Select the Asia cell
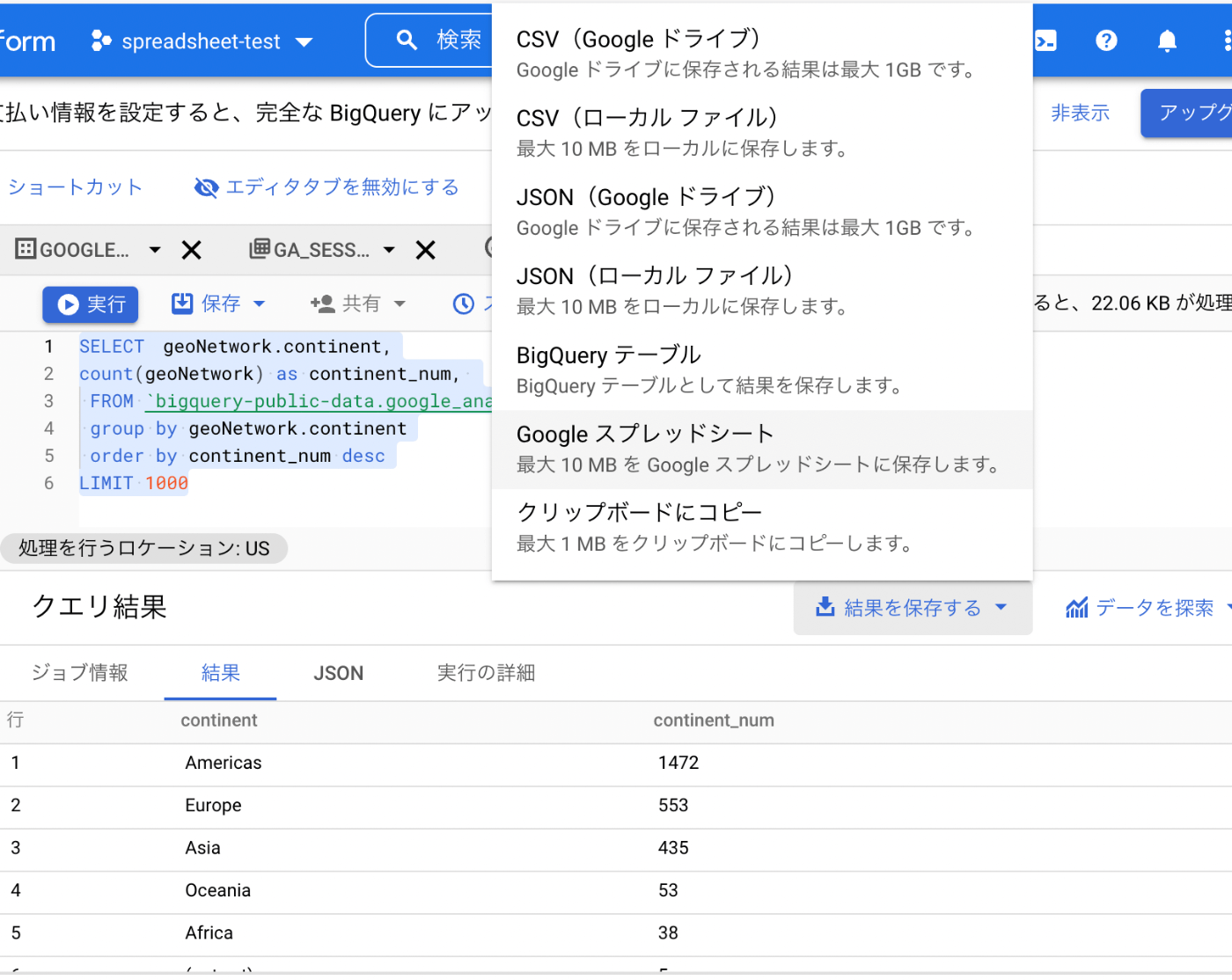 click(x=202, y=848)
